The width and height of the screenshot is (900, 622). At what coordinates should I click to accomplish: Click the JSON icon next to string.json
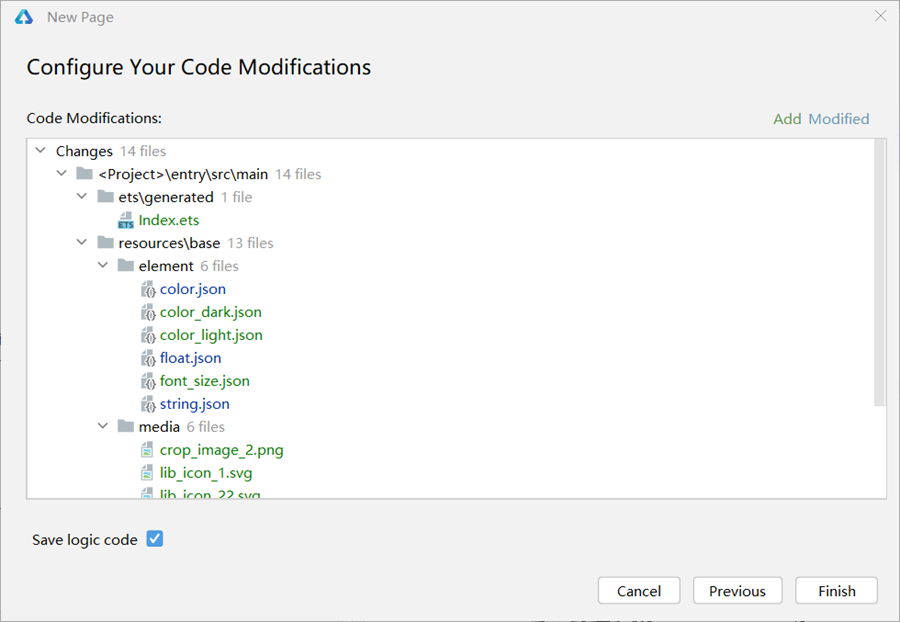click(x=148, y=404)
